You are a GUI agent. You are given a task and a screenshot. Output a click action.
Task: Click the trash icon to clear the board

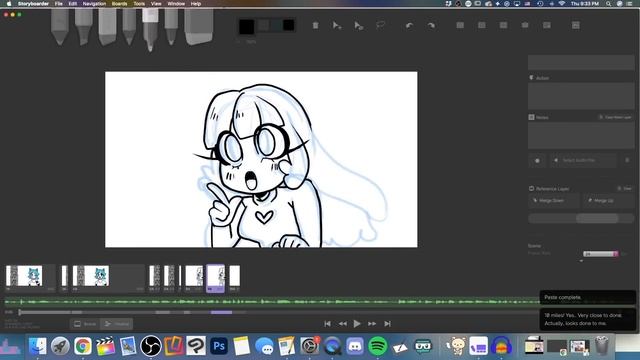316,25
